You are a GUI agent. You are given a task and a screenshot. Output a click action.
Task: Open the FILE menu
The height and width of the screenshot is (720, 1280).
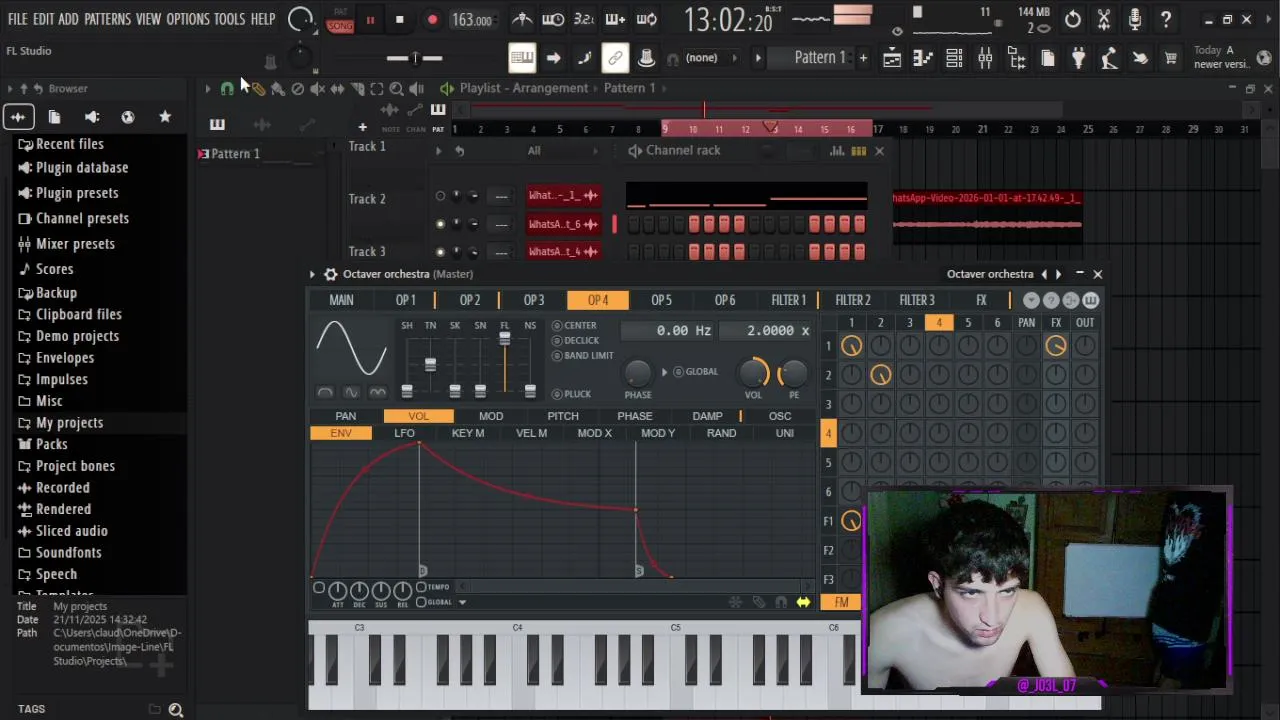click(18, 19)
